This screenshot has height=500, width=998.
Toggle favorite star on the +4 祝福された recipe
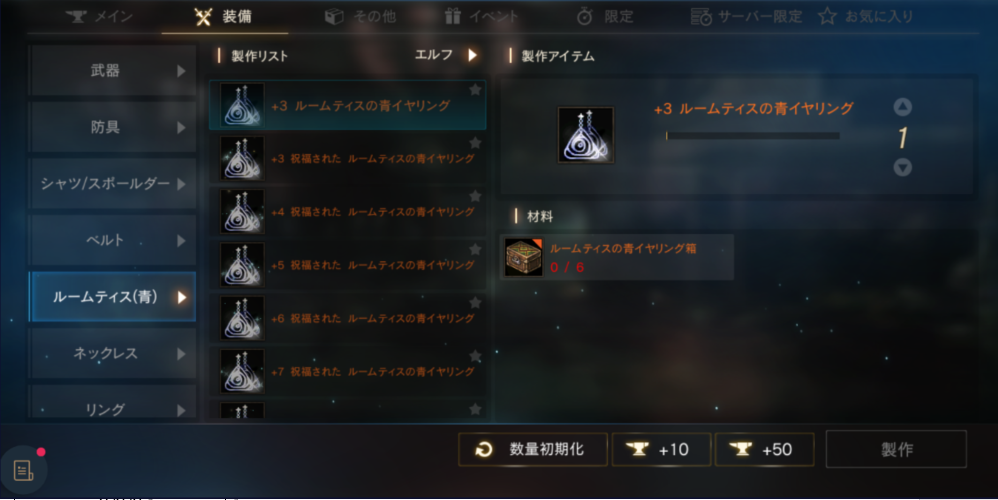475,196
